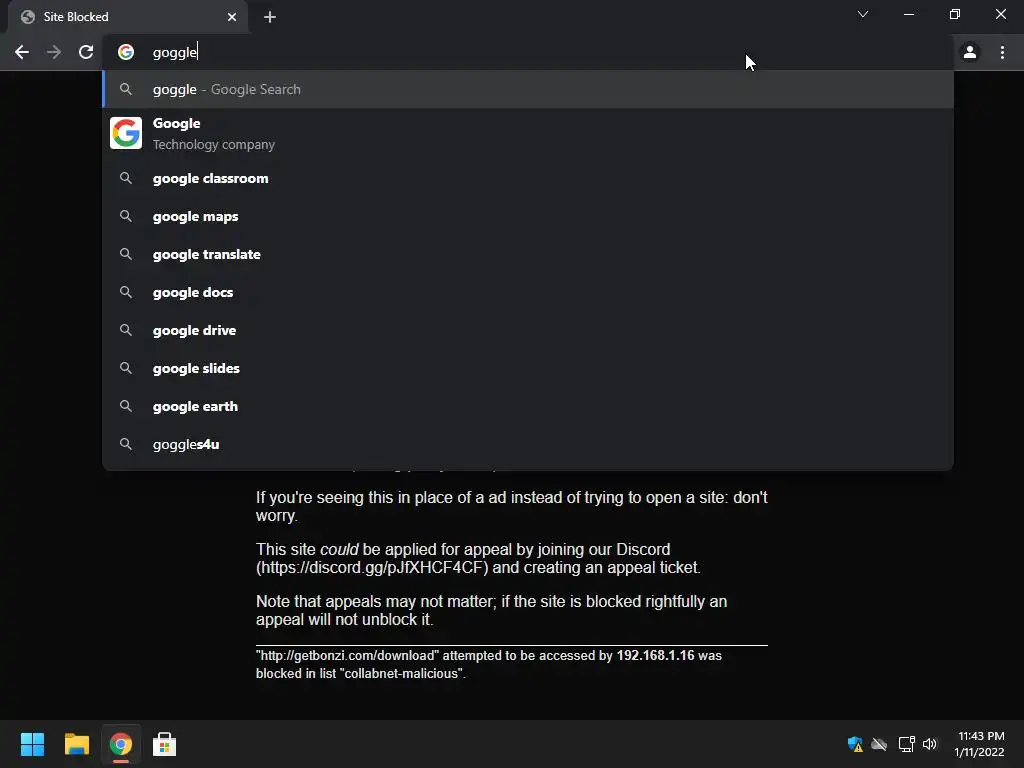Open Windows Security tray icon

855,744
